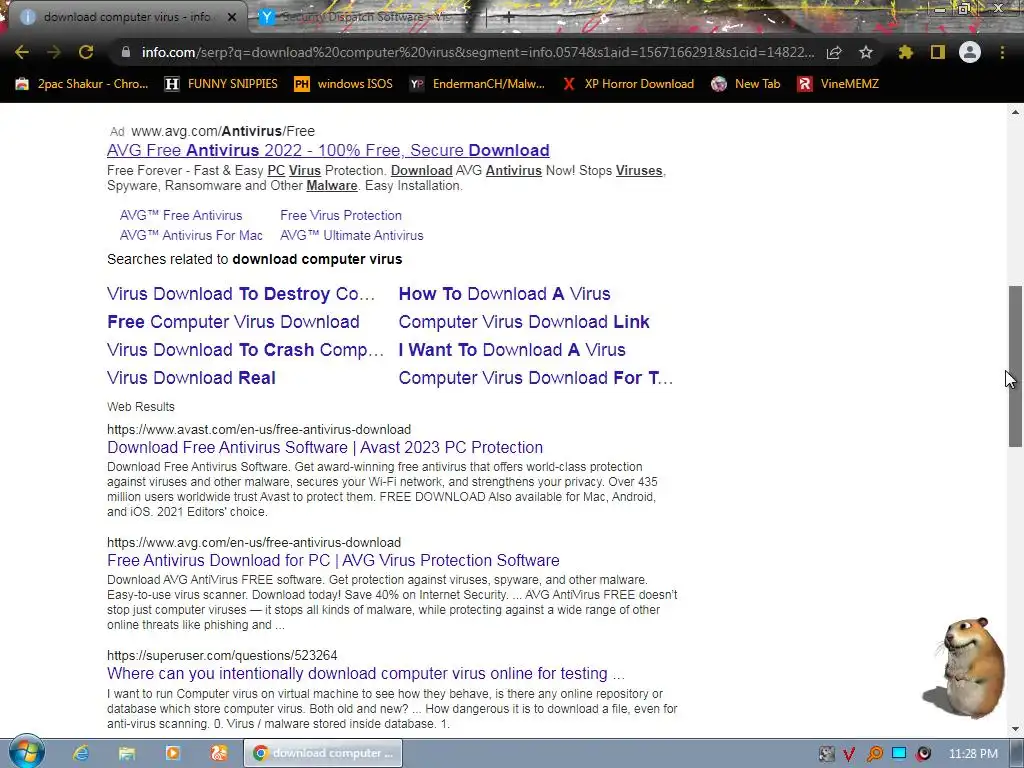Screen dimensions: 1024x768
Task: Open the windows ISOS bookmark
Action: pyautogui.click(x=344, y=84)
